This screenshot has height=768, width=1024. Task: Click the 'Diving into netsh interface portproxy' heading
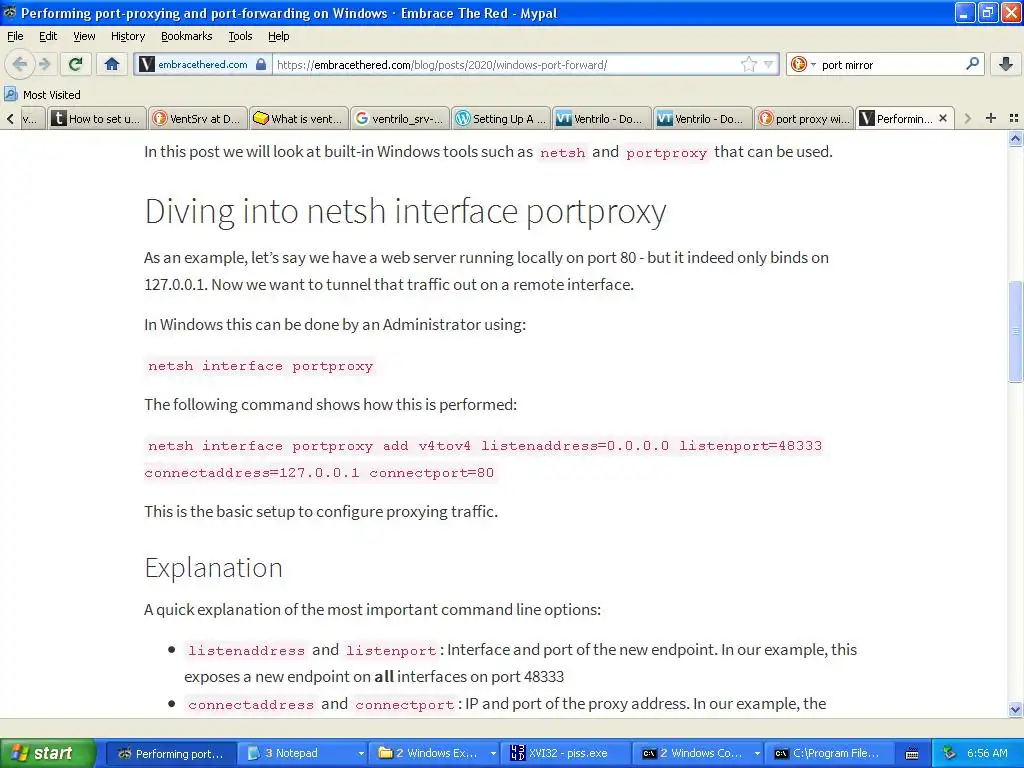tap(406, 211)
